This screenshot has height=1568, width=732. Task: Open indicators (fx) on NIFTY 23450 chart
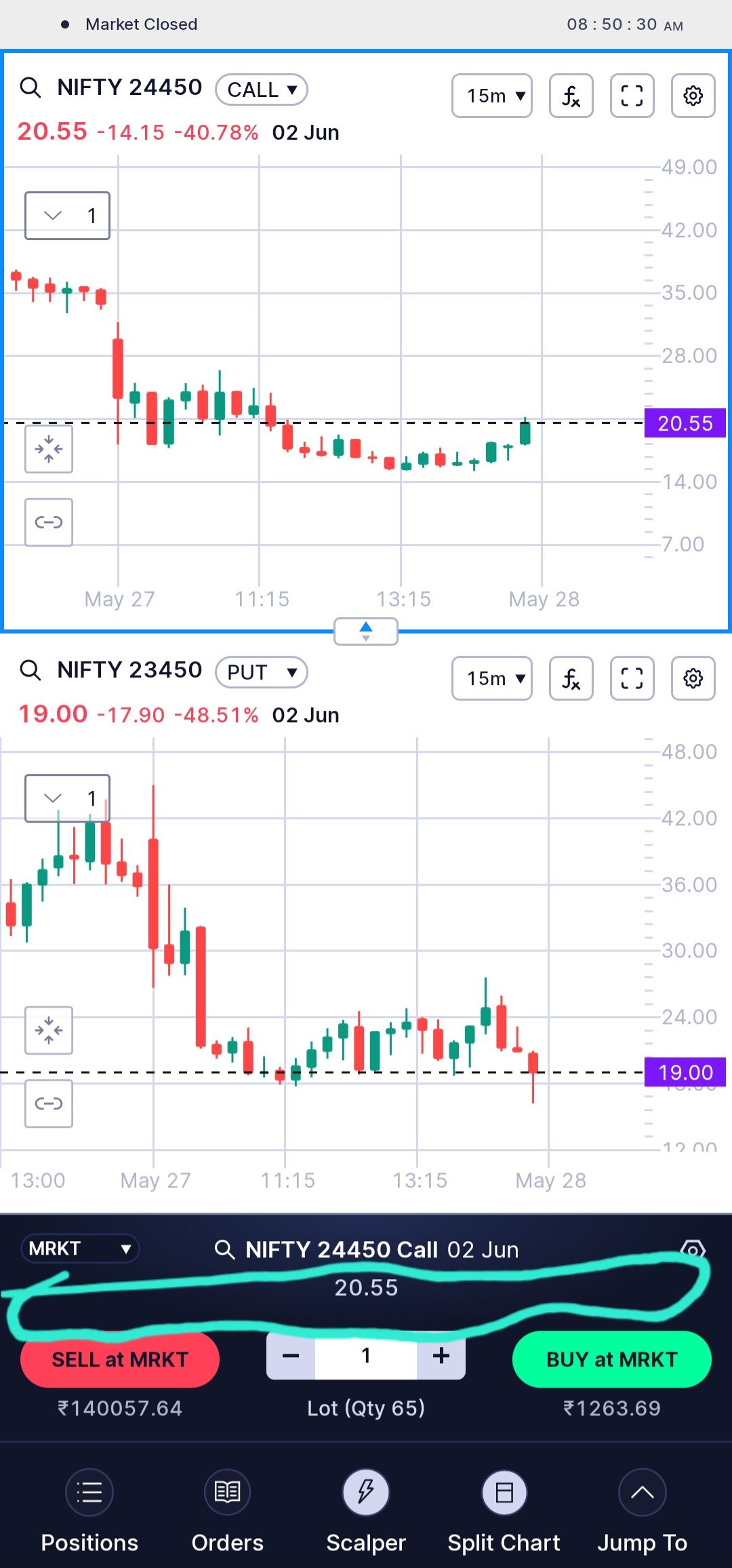point(571,678)
